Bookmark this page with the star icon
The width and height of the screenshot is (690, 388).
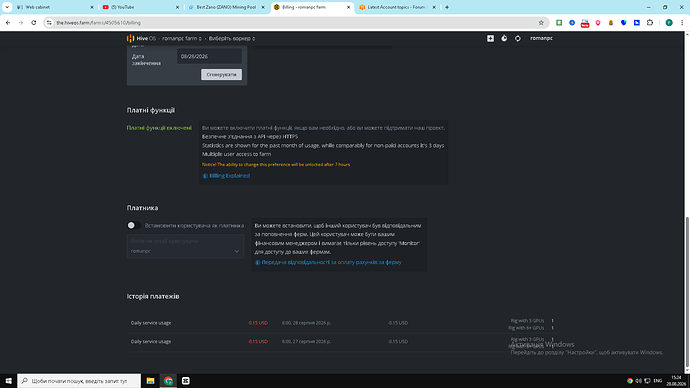tap(541, 23)
